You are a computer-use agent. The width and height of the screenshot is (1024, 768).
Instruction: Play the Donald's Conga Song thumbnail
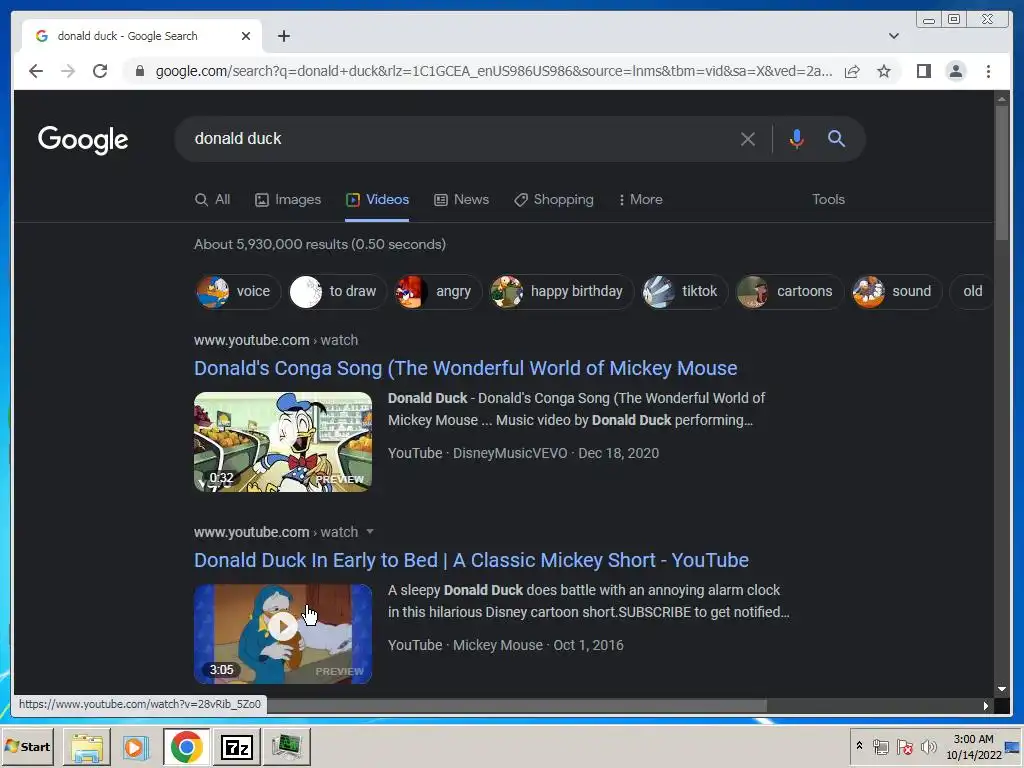[x=283, y=442]
